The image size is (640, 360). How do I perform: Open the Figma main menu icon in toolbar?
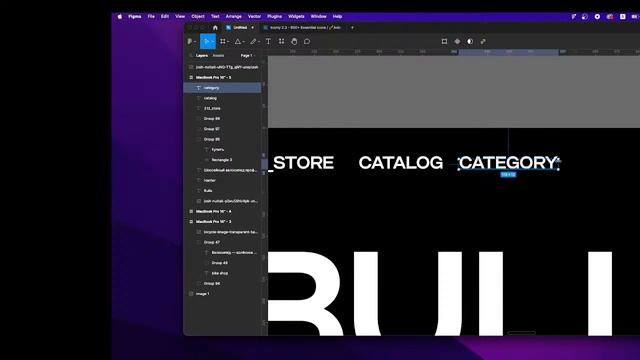click(190, 41)
